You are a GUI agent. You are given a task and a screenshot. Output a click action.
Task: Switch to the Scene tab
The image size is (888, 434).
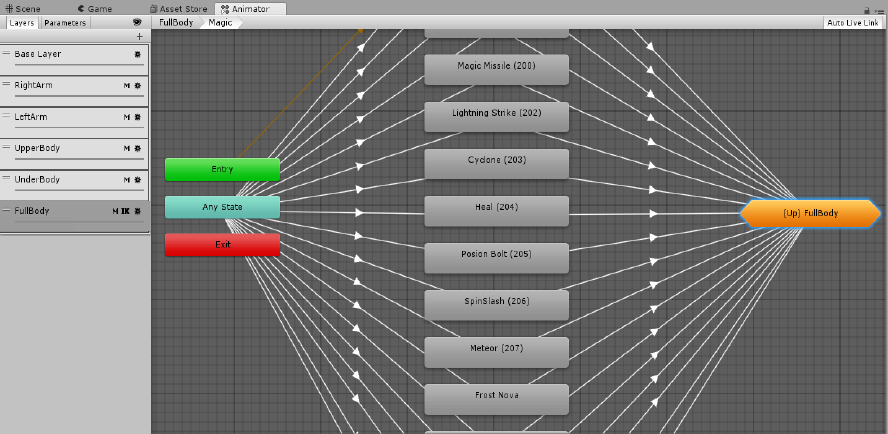(23, 9)
